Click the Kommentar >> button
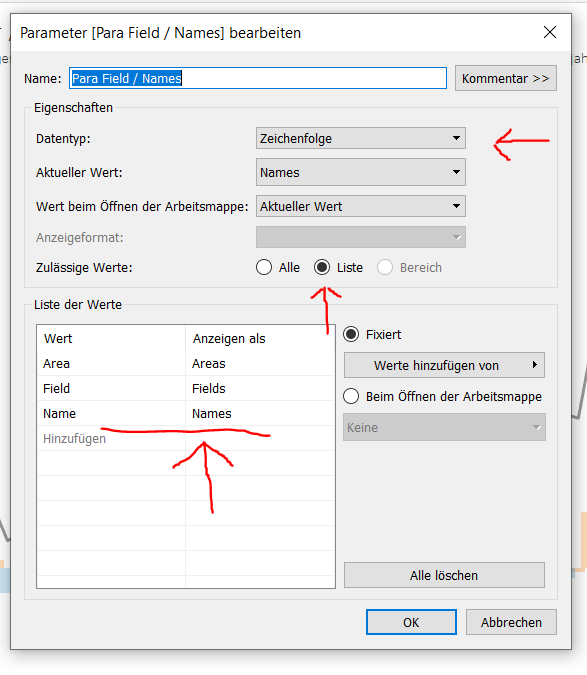 coord(506,78)
